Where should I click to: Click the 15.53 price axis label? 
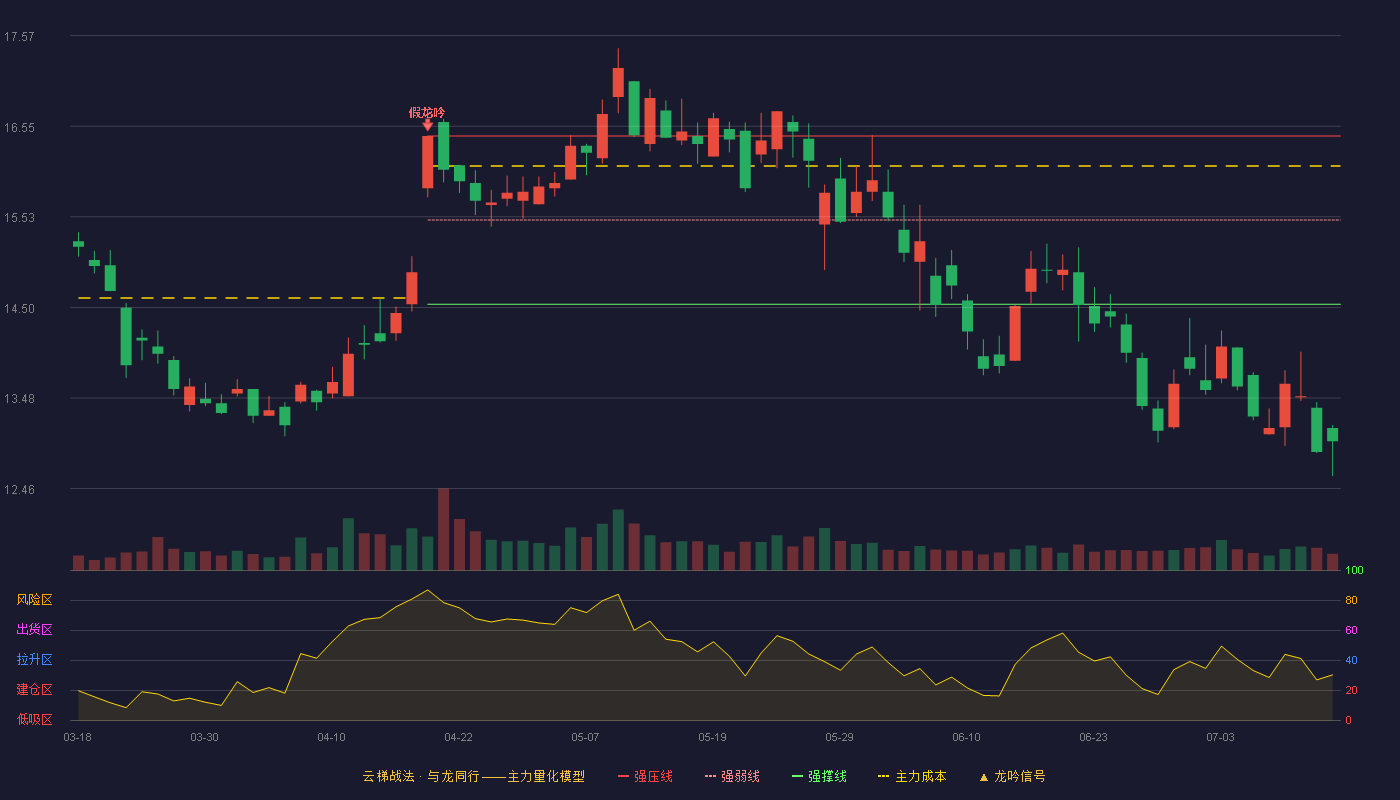click(19, 218)
